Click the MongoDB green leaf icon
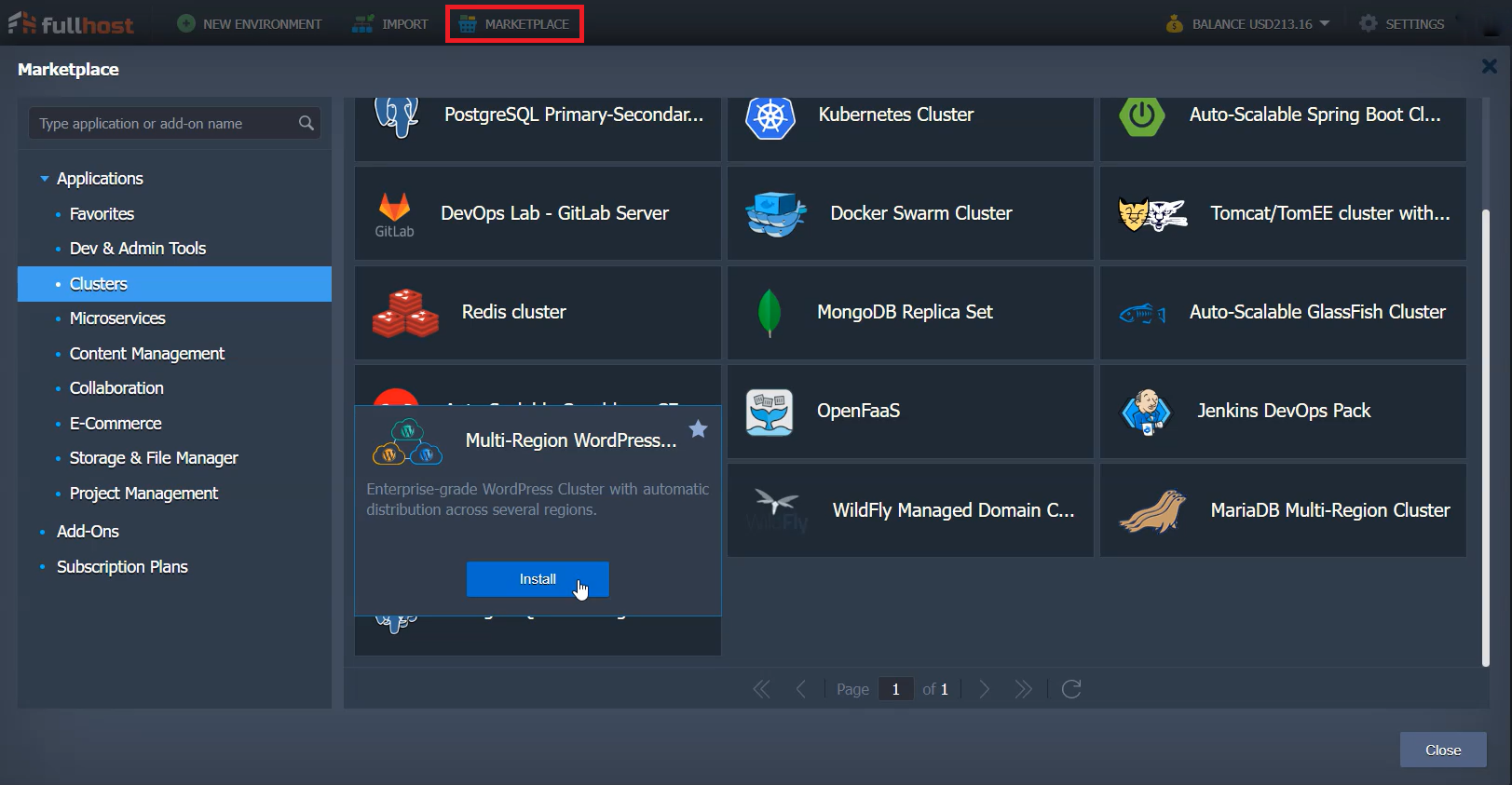This screenshot has height=785, width=1512. pos(770,313)
